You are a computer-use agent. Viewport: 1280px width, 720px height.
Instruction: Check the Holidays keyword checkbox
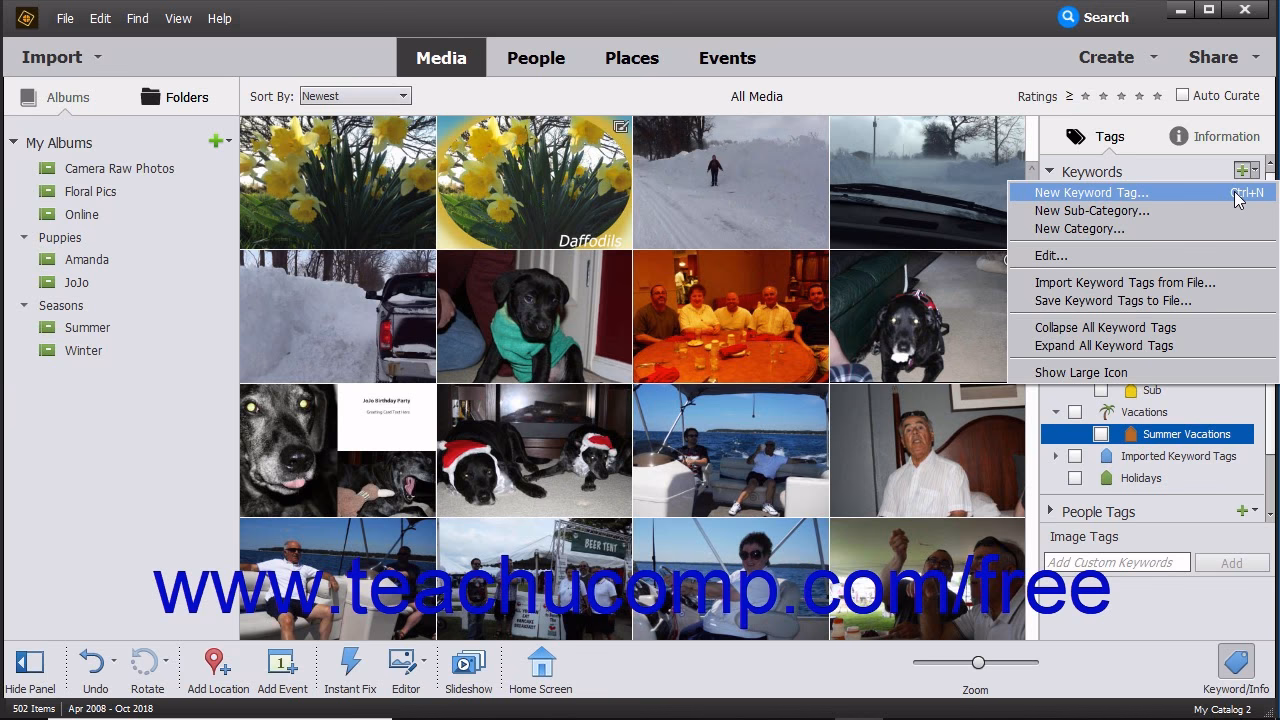point(1075,478)
